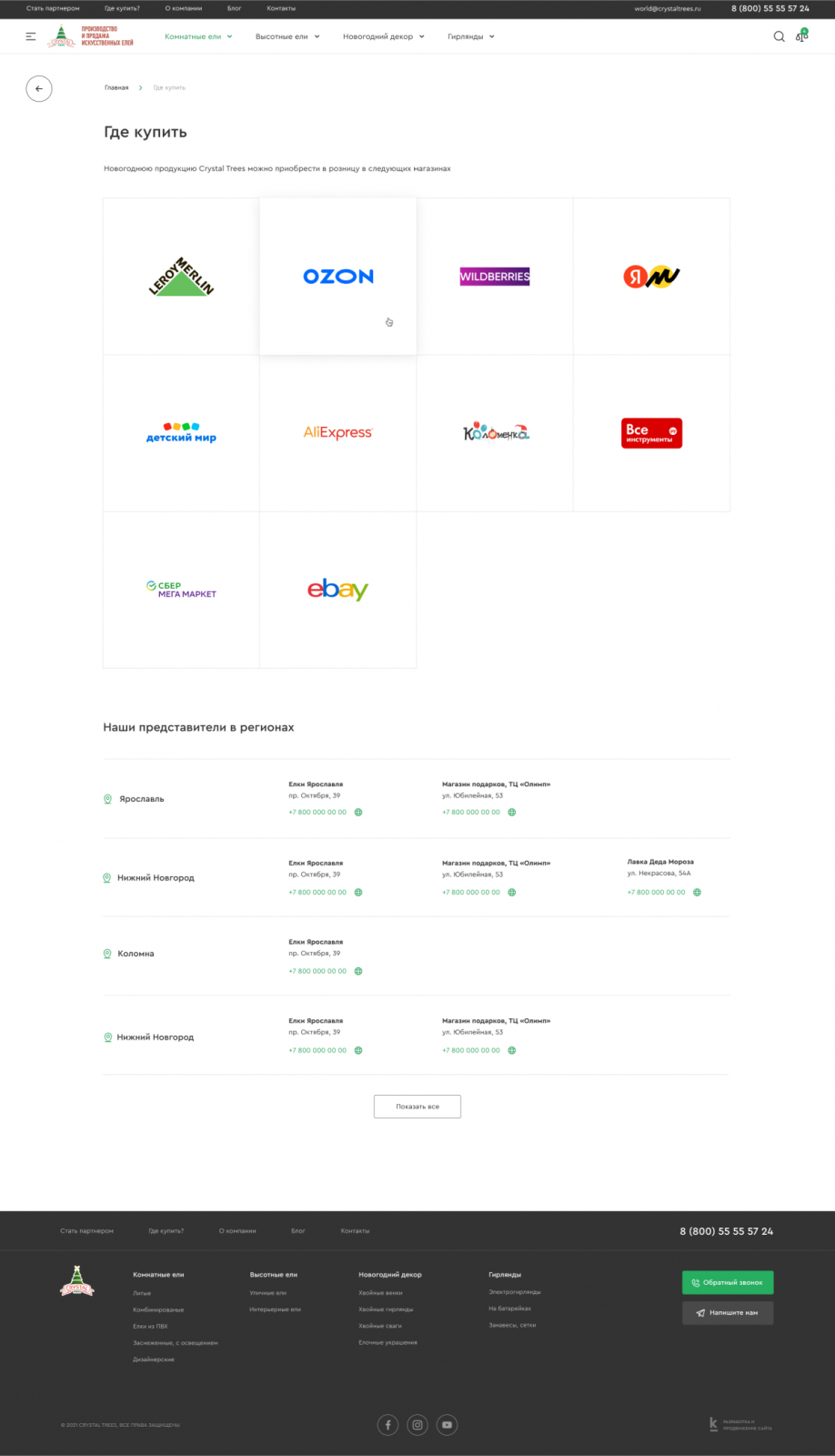The height and width of the screenshot is (1456, 835).
Task: Click the green Обратный звонок button
Action: pyautogui.click(x=728, y=1282)
